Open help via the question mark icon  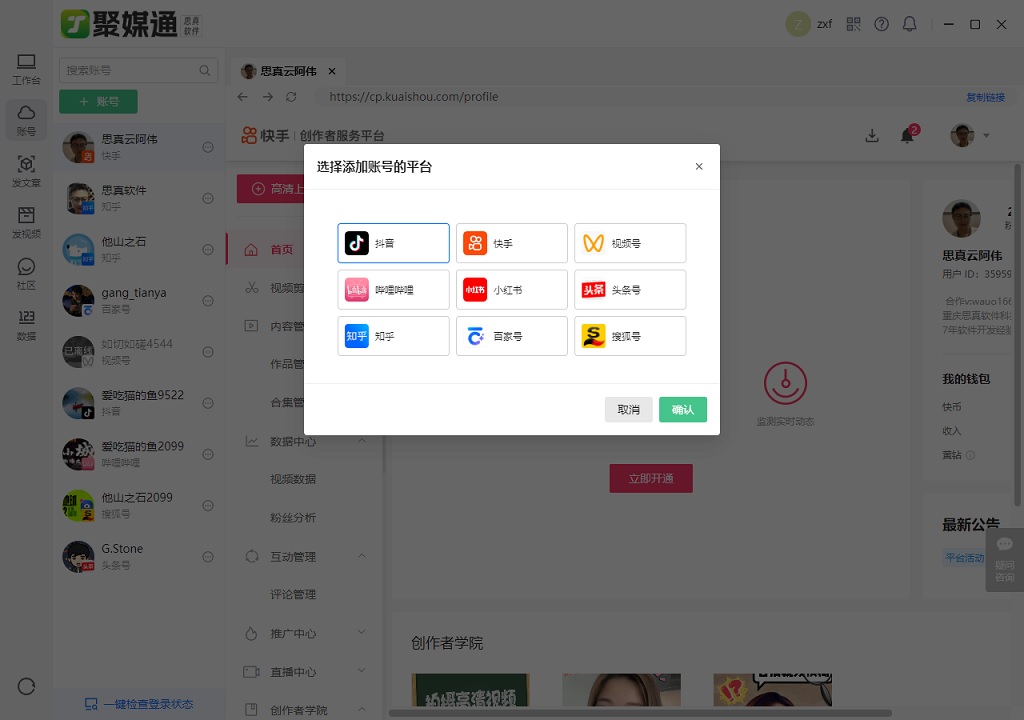tap(881, 23)
